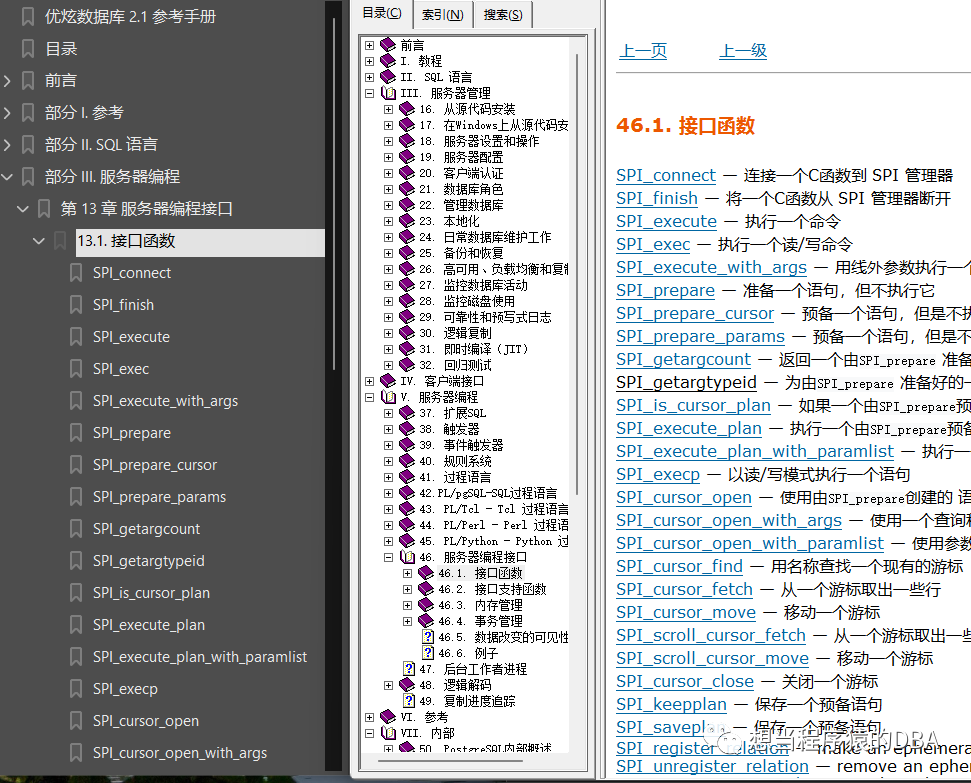
Task: Expand the 22. 管理数据库 tree node
Action: coord(388,205)
